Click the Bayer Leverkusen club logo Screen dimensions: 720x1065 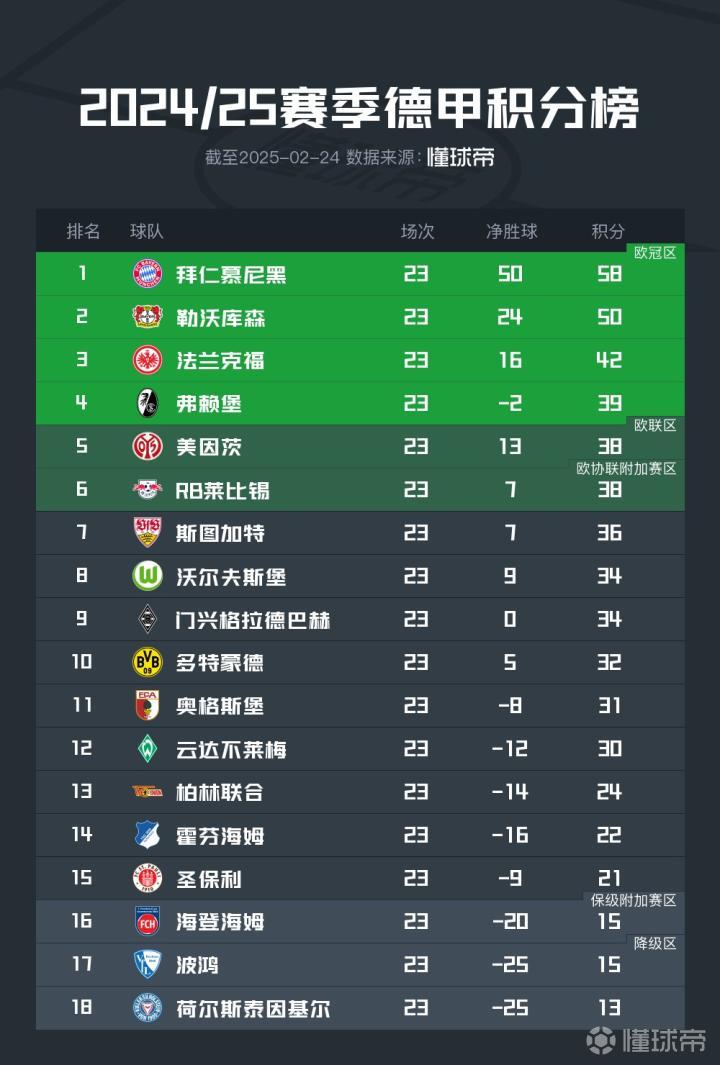[x=147, y=317]
